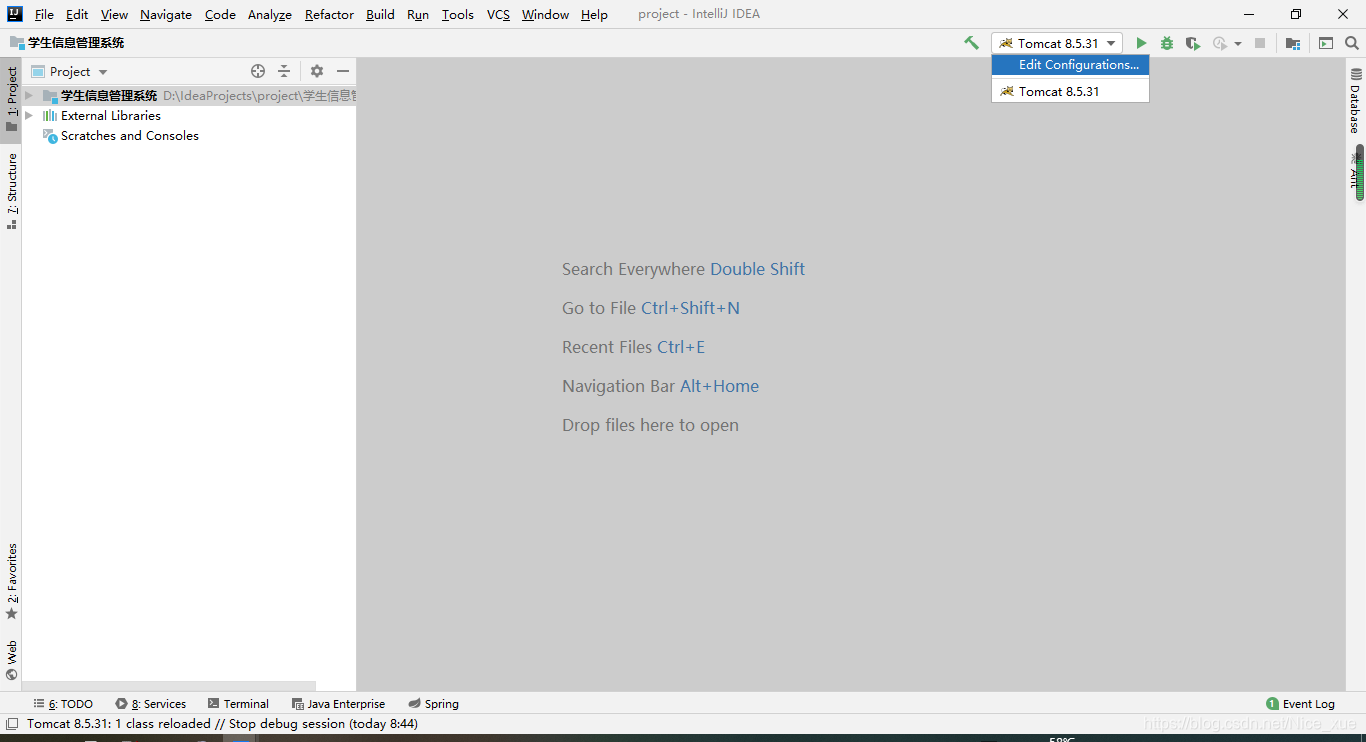
Task: Choose Edit Configurations... in dropdown
Action: [1071, 64]
